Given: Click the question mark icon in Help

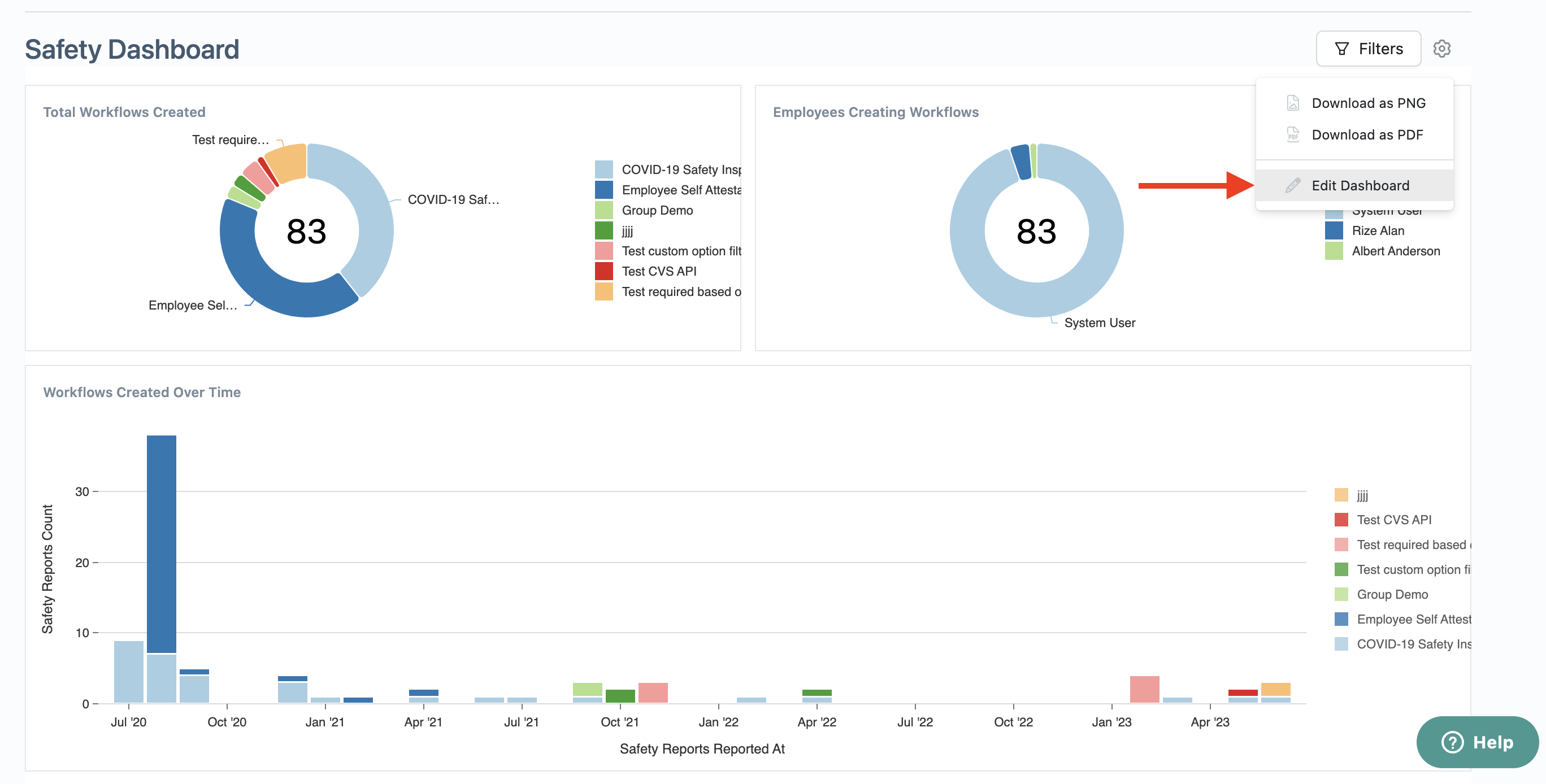Looking at the screenshot, I should [x=1452, y=742].
